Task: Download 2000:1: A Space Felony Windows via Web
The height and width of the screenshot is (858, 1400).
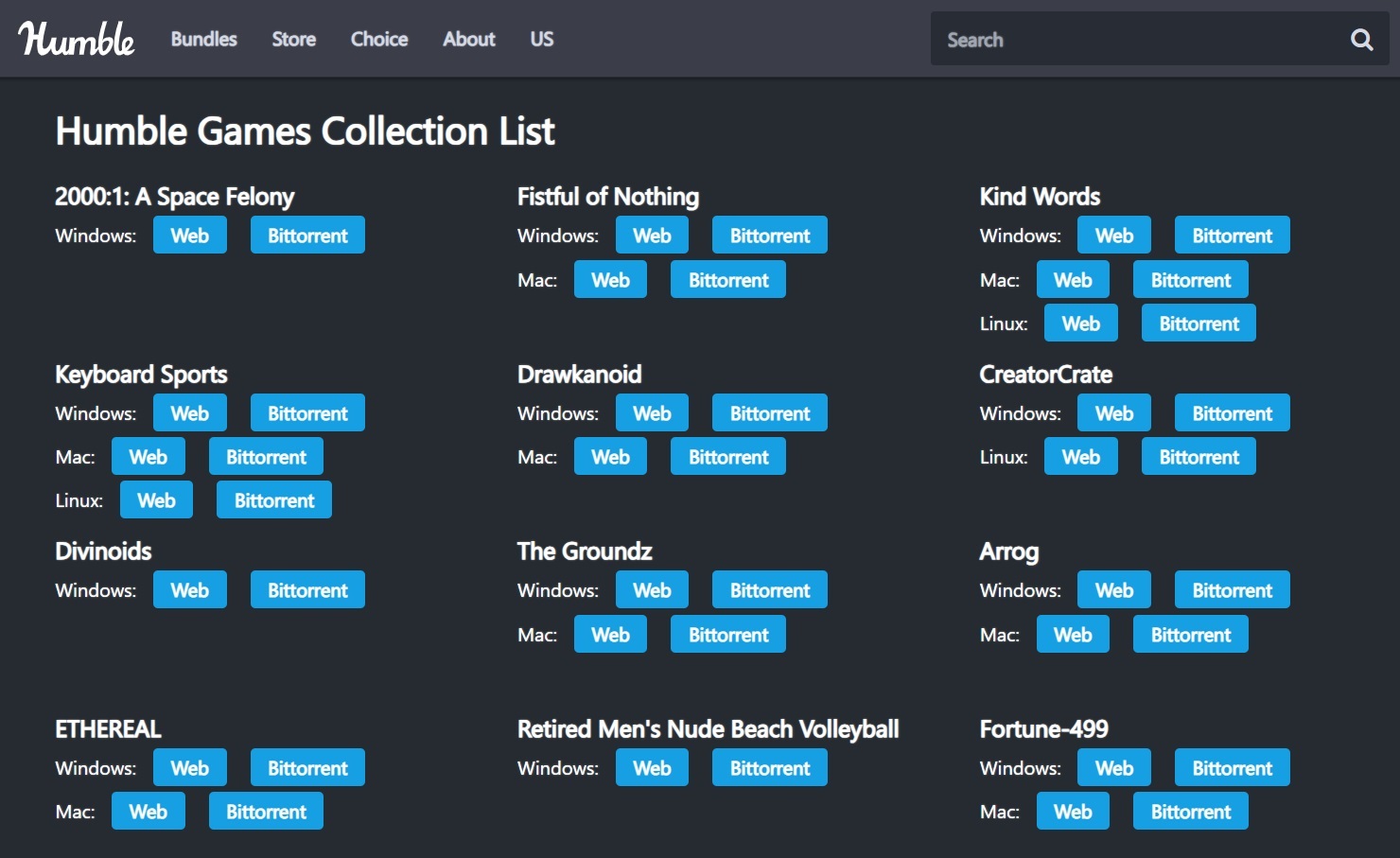Action: pyautogui.click(x=190, y=236)
